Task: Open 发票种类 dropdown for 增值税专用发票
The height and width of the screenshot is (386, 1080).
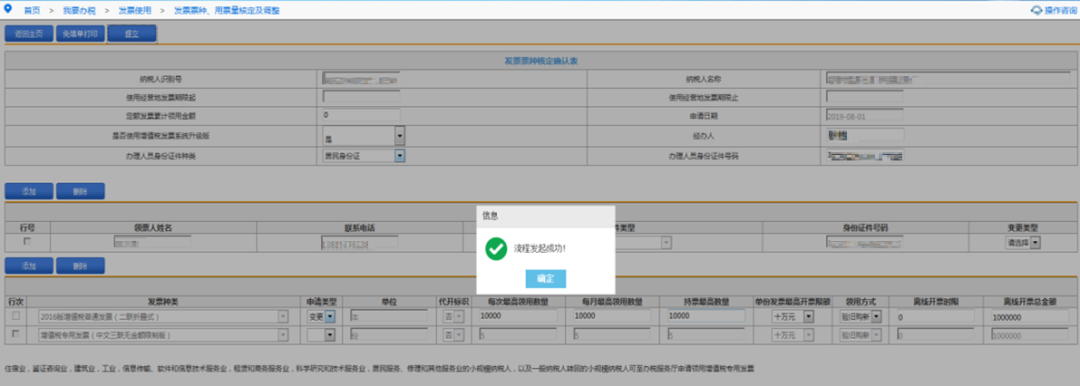Action: pos(163,334)
